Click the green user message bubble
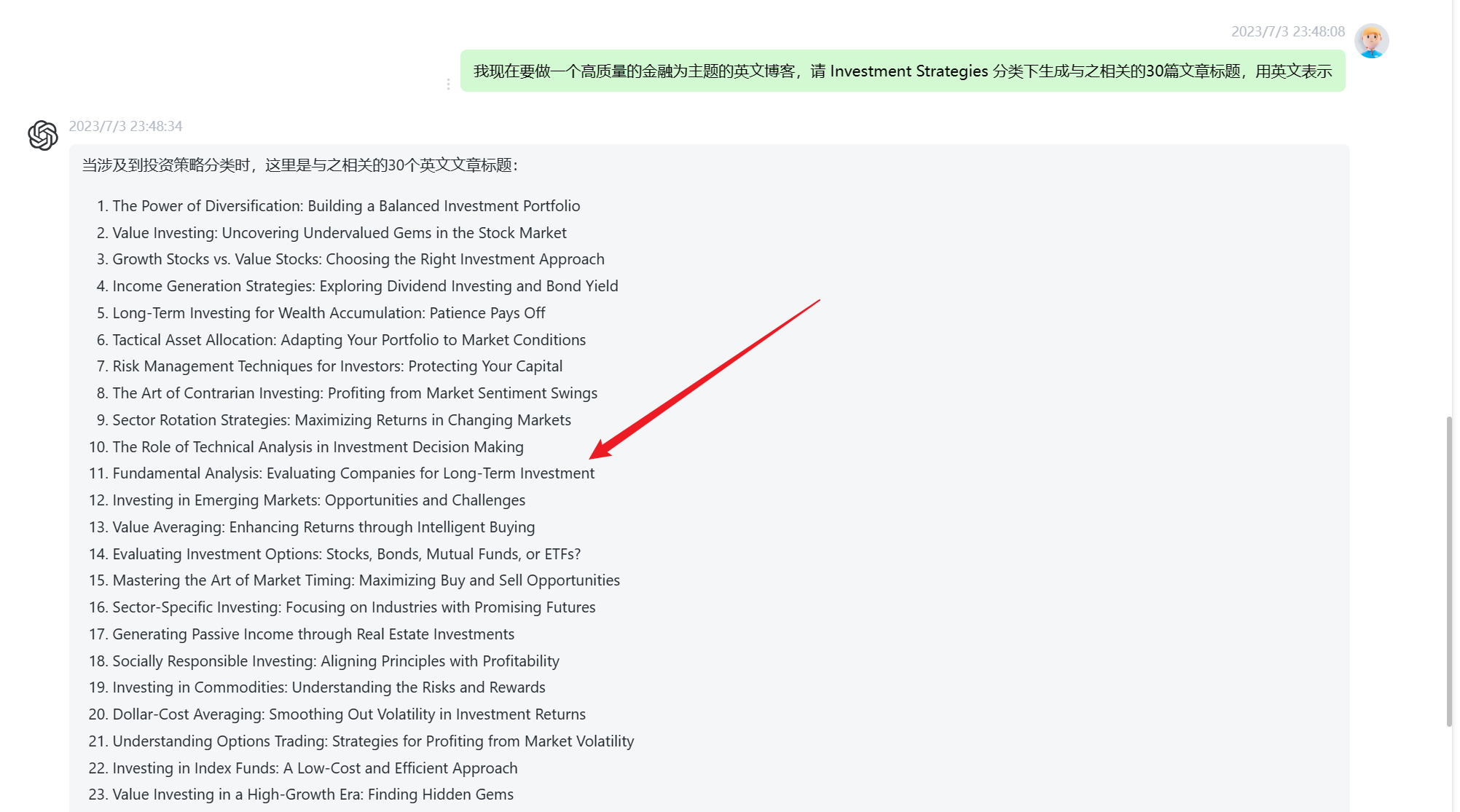The width and height of the screenshot is (1460, 812). pos(902,71)
